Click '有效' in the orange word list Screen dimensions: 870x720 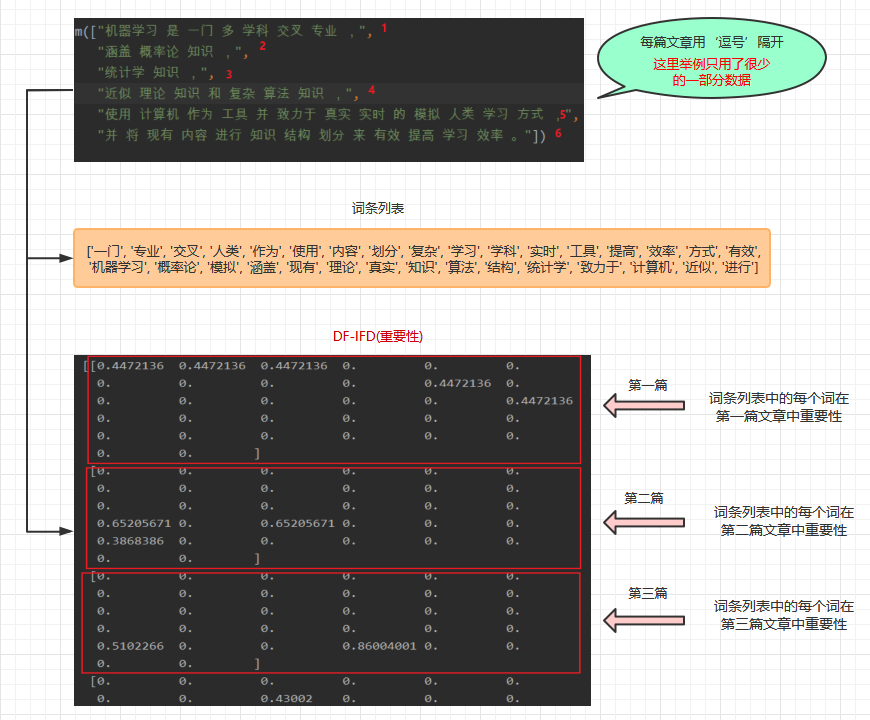(742, 251)
